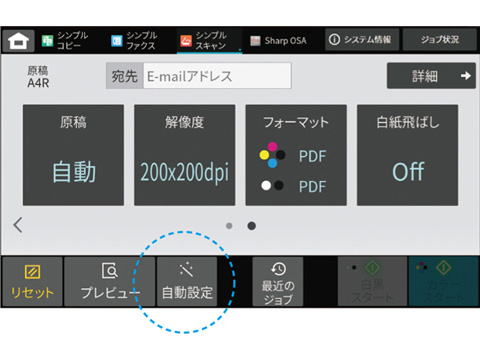Go to the Home screen icon
The image size is (480, 360).
click(x=18, y=41)
